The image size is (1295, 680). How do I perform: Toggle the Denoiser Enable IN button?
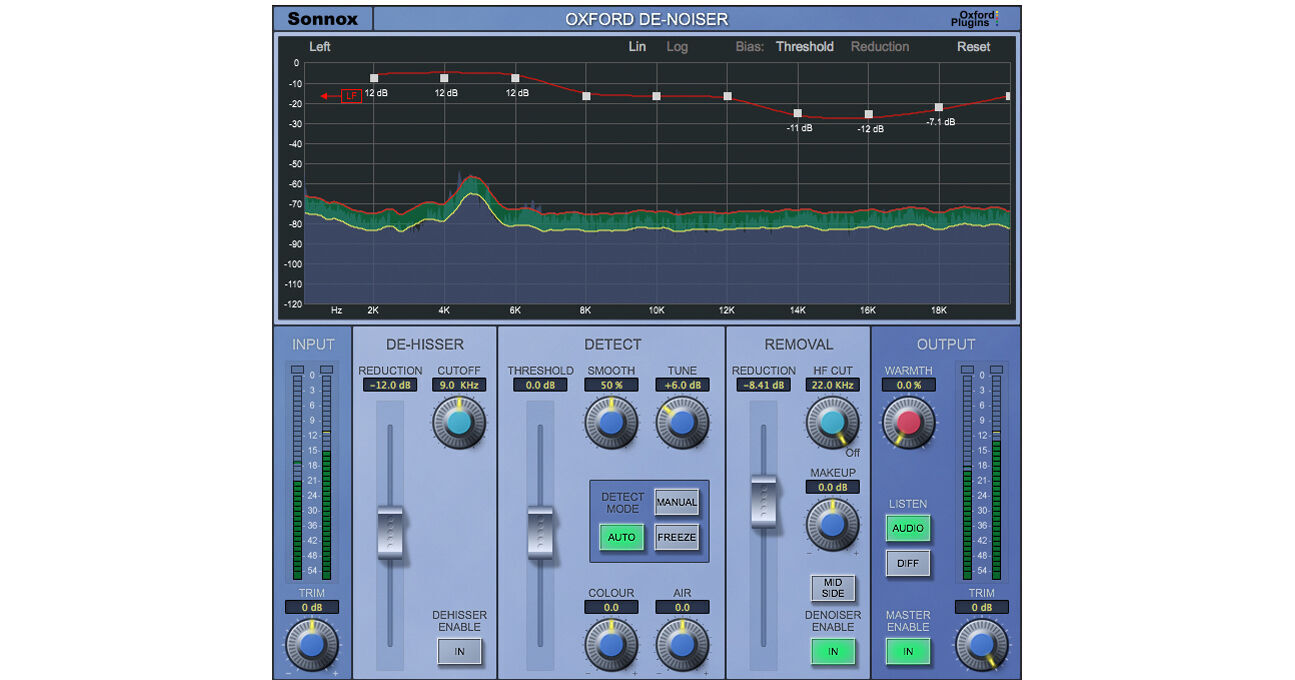click(x=833, y=652)
